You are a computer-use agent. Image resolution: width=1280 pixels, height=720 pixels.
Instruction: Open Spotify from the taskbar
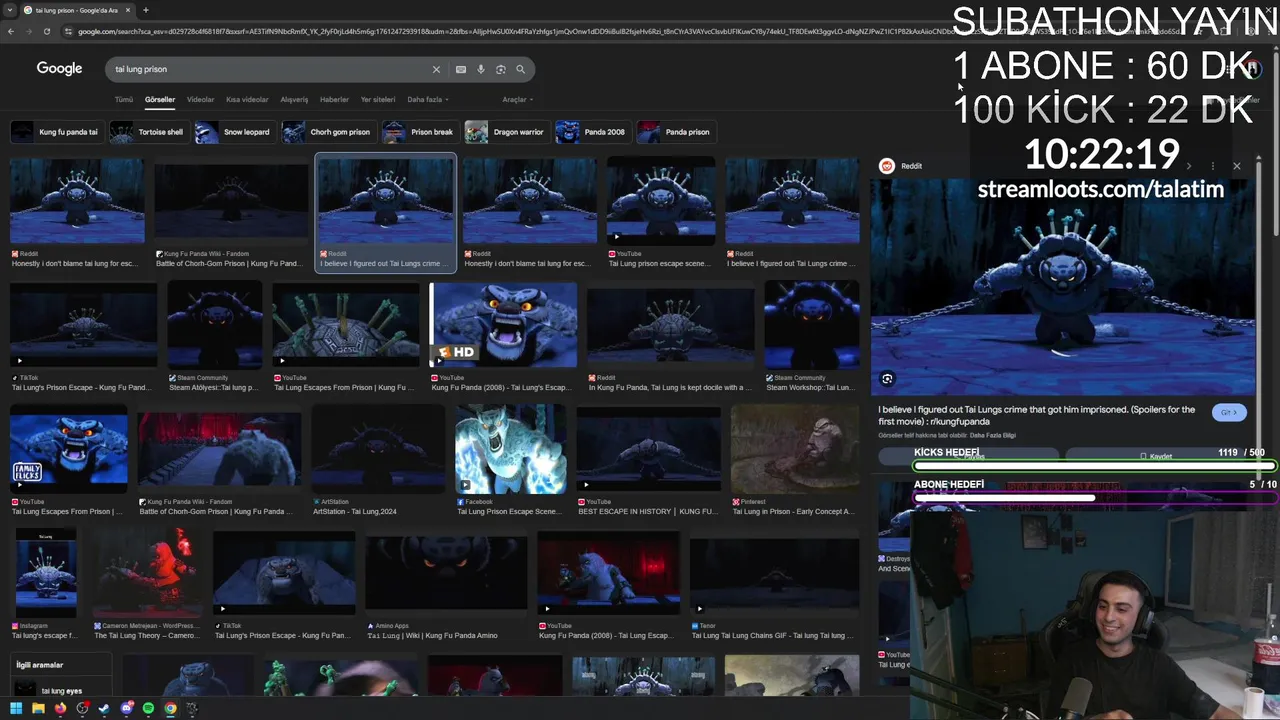tap(148, 708)
